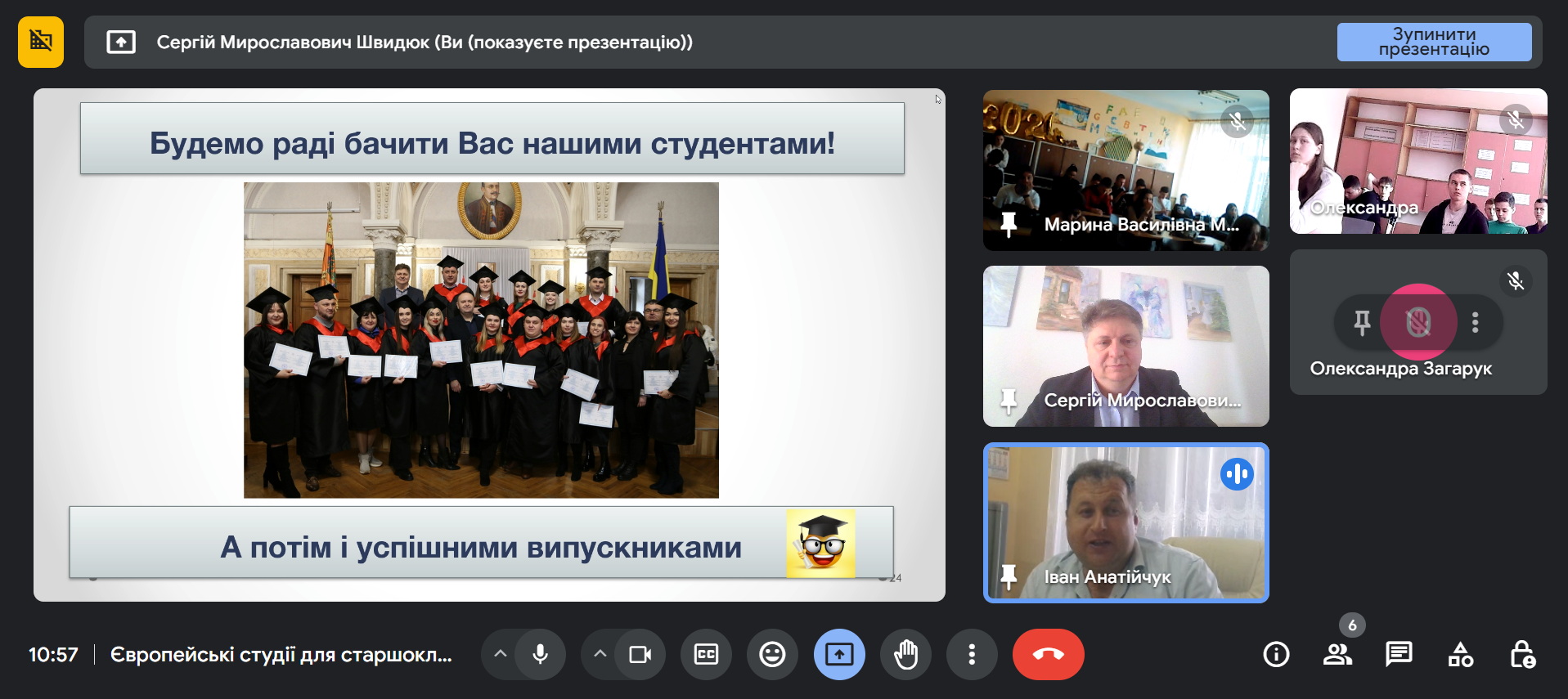Open more options three-dot menu in bottom bar
Image resolution: width=1568 pixels, height=699 pixels.
point(972,654)
